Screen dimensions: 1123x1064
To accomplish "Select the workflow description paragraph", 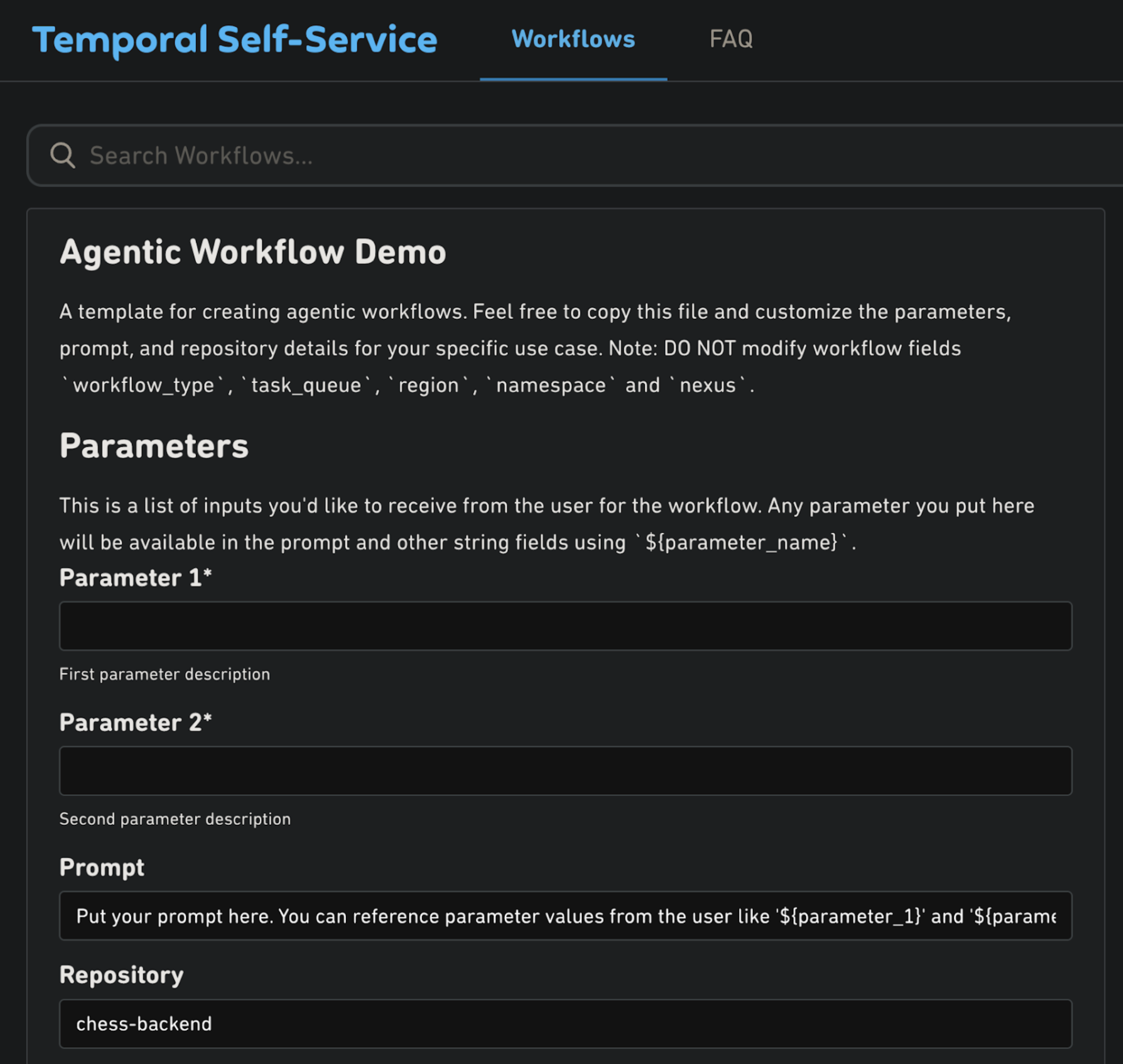I will (x=519, y=347).
